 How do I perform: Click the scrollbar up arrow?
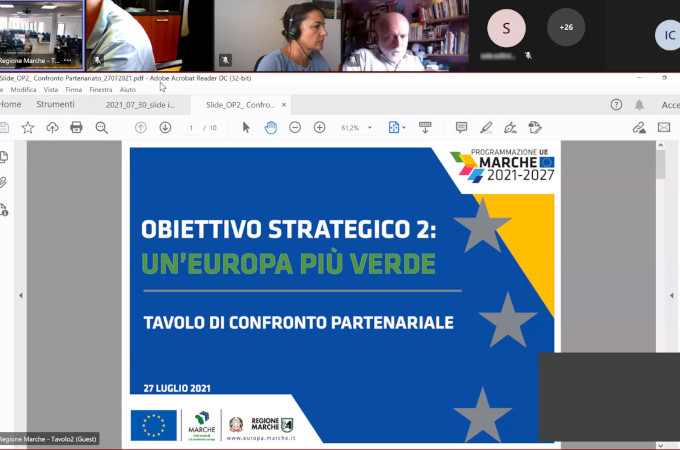[x=660, y=145]
